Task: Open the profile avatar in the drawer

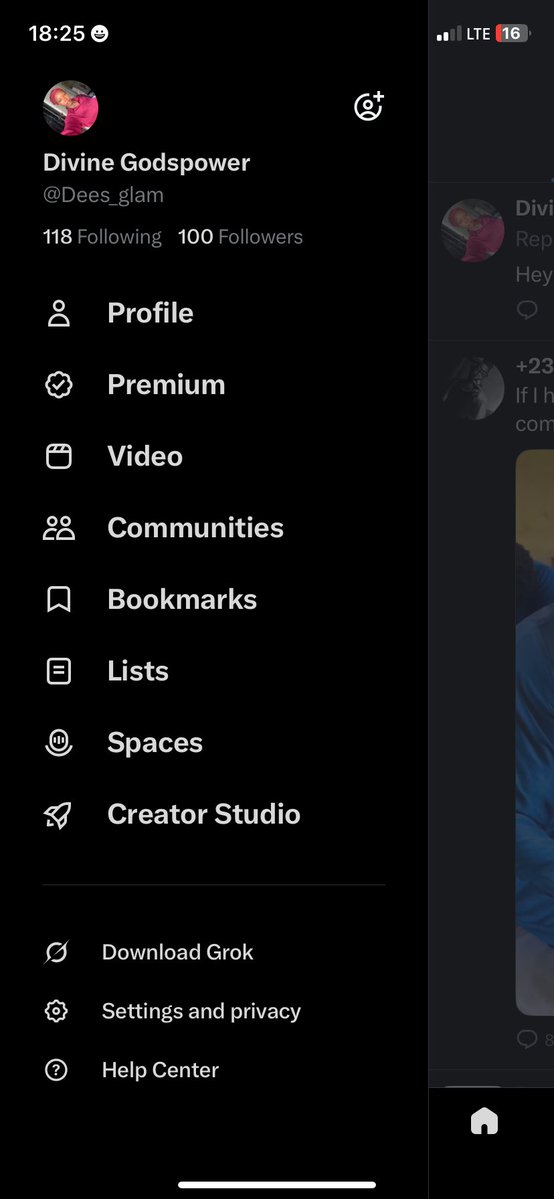Action: point(70,108)
